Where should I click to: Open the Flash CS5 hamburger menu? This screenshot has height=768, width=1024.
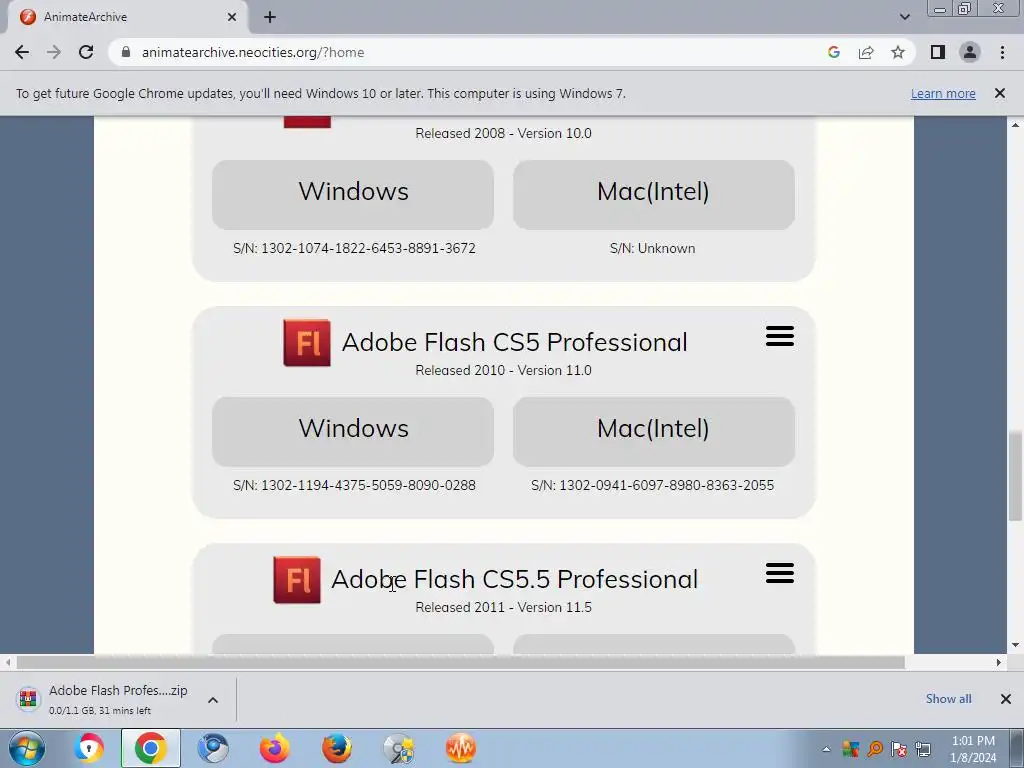pos(780,336)
